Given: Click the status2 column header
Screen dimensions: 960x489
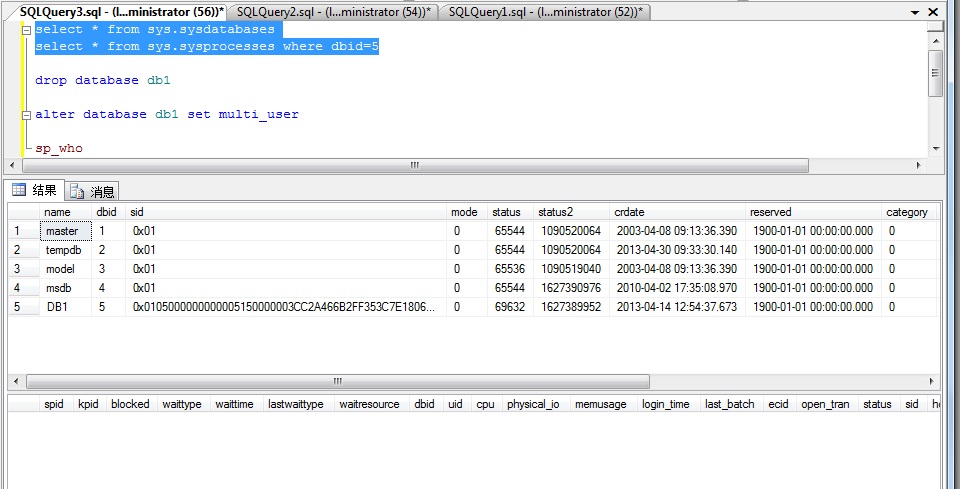Looking at the screenshot, I should click(x=555, y=212).
